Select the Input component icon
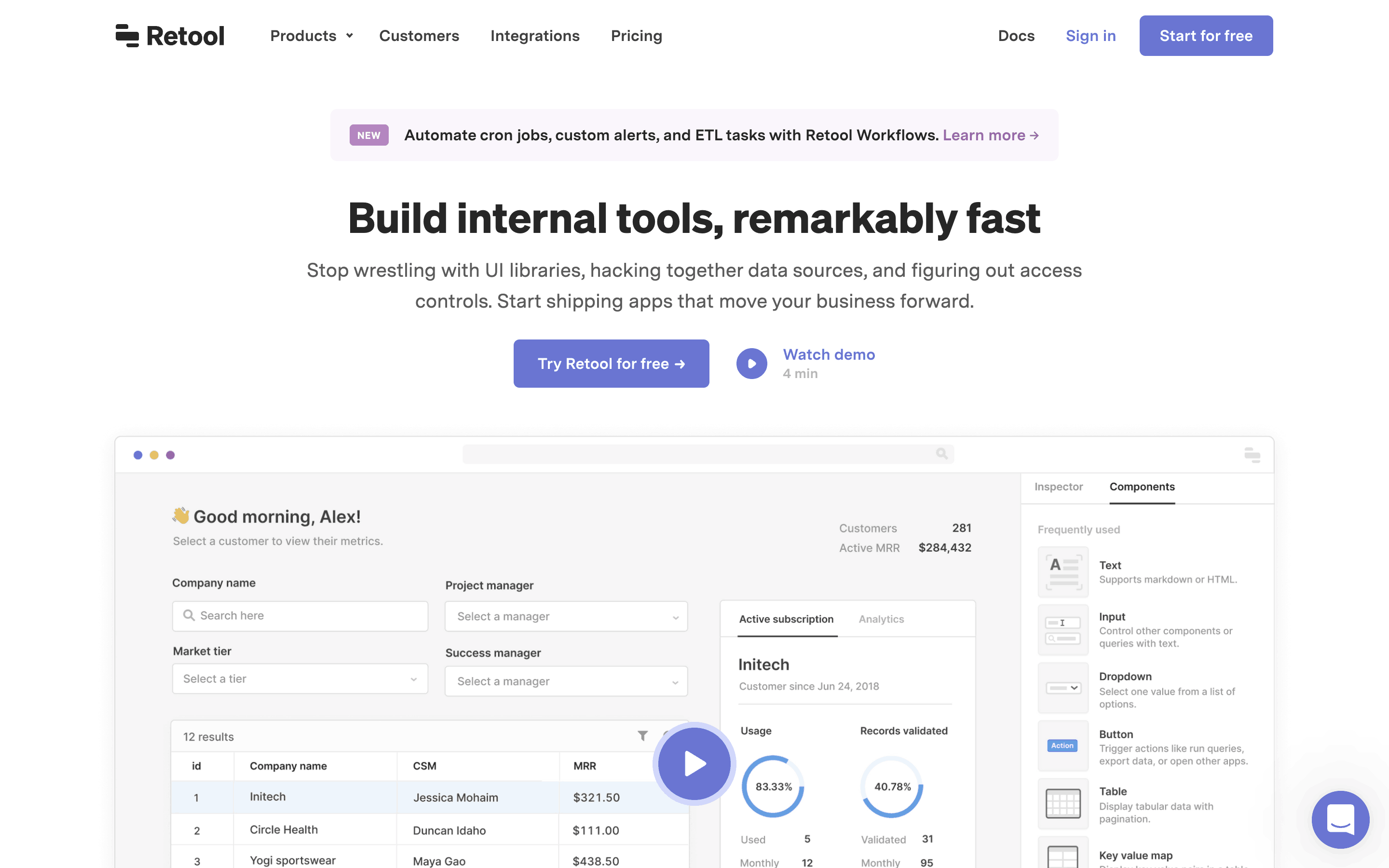This screenshot has height=868, width=1389. pyautogui.click(x=1063, y=630)
